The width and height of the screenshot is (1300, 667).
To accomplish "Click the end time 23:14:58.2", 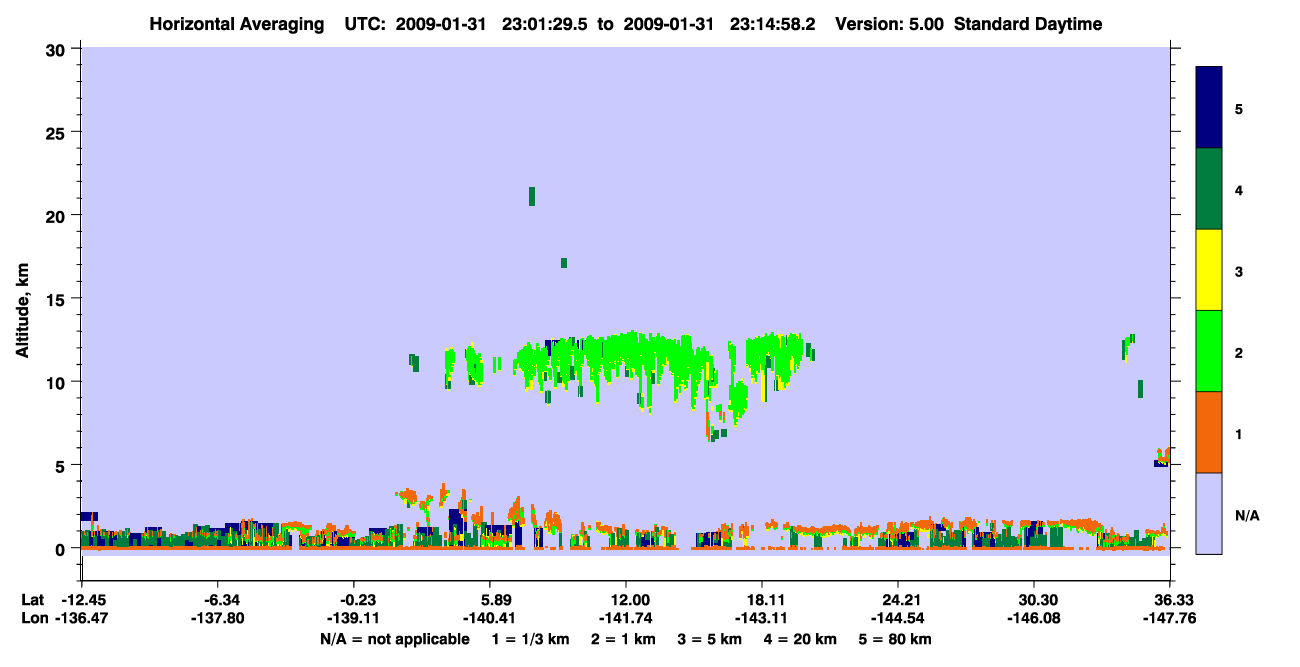I will point(773,24).
